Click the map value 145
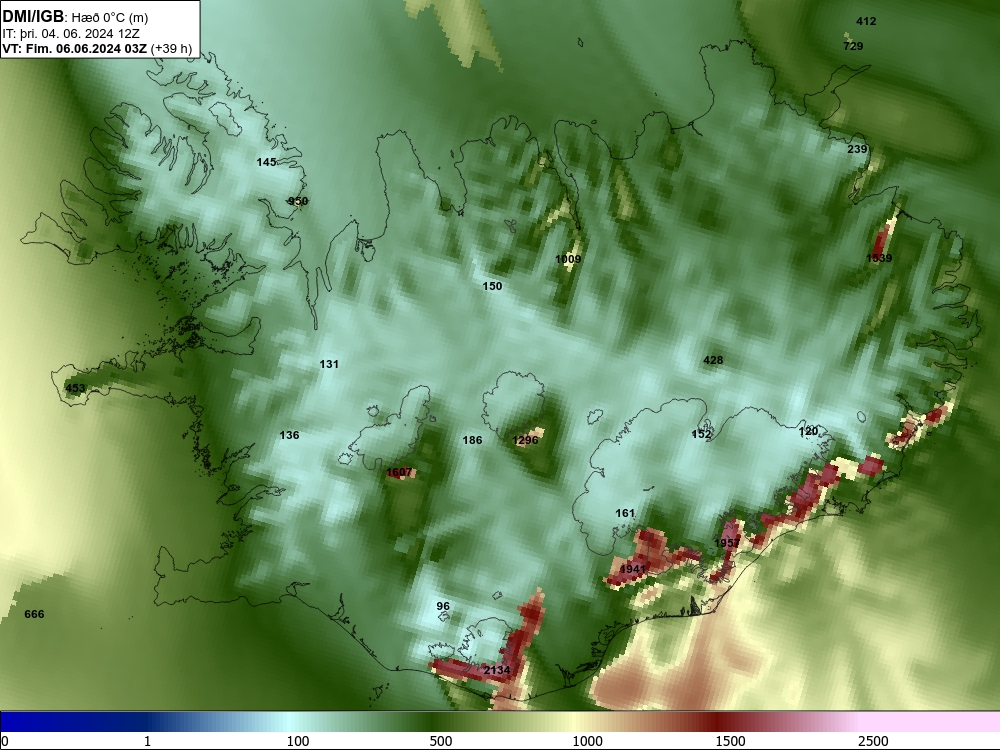The height and width of the screenshot is (750, 1000). [267, 162]
